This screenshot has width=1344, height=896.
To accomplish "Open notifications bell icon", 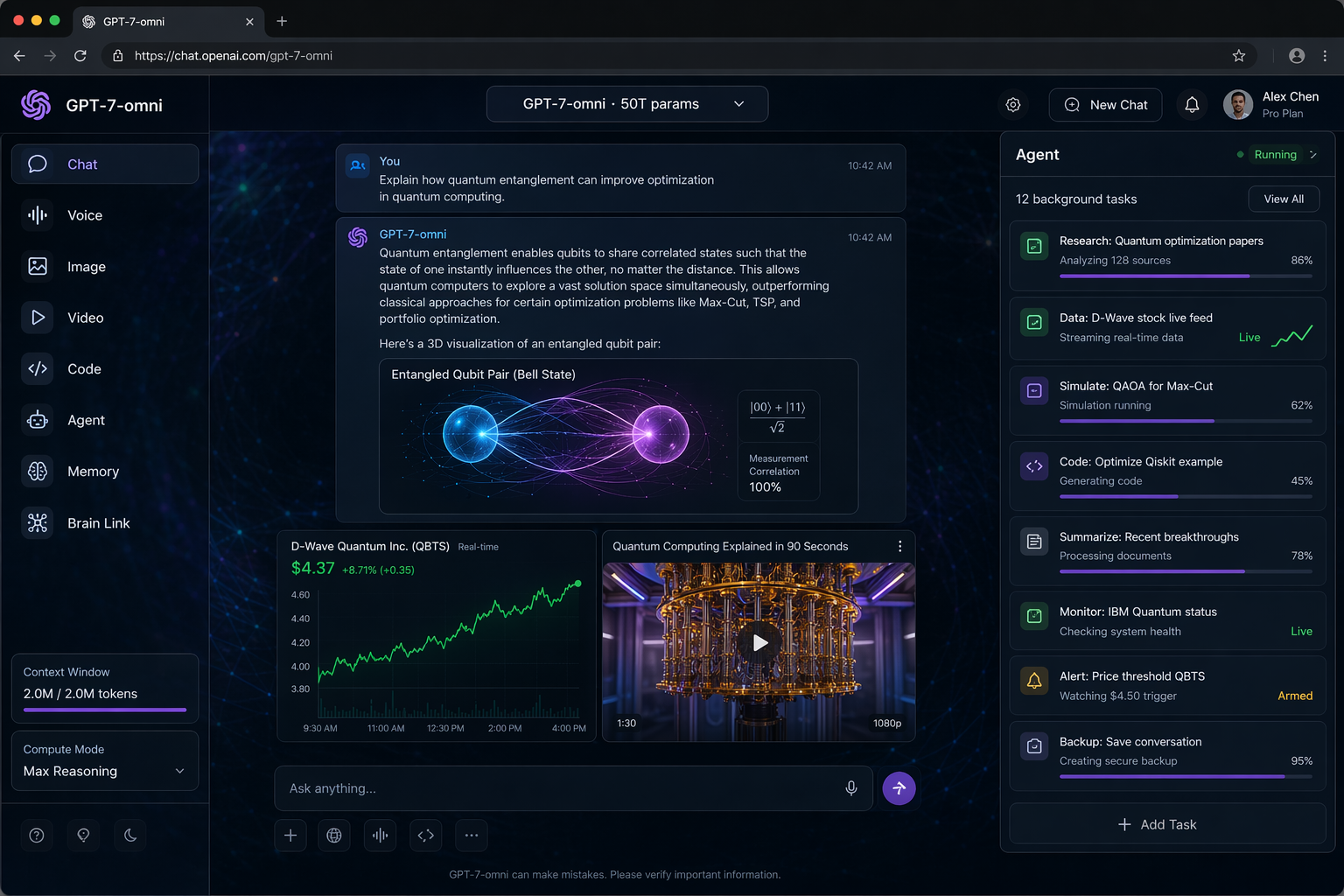I will coord(1192,105).
